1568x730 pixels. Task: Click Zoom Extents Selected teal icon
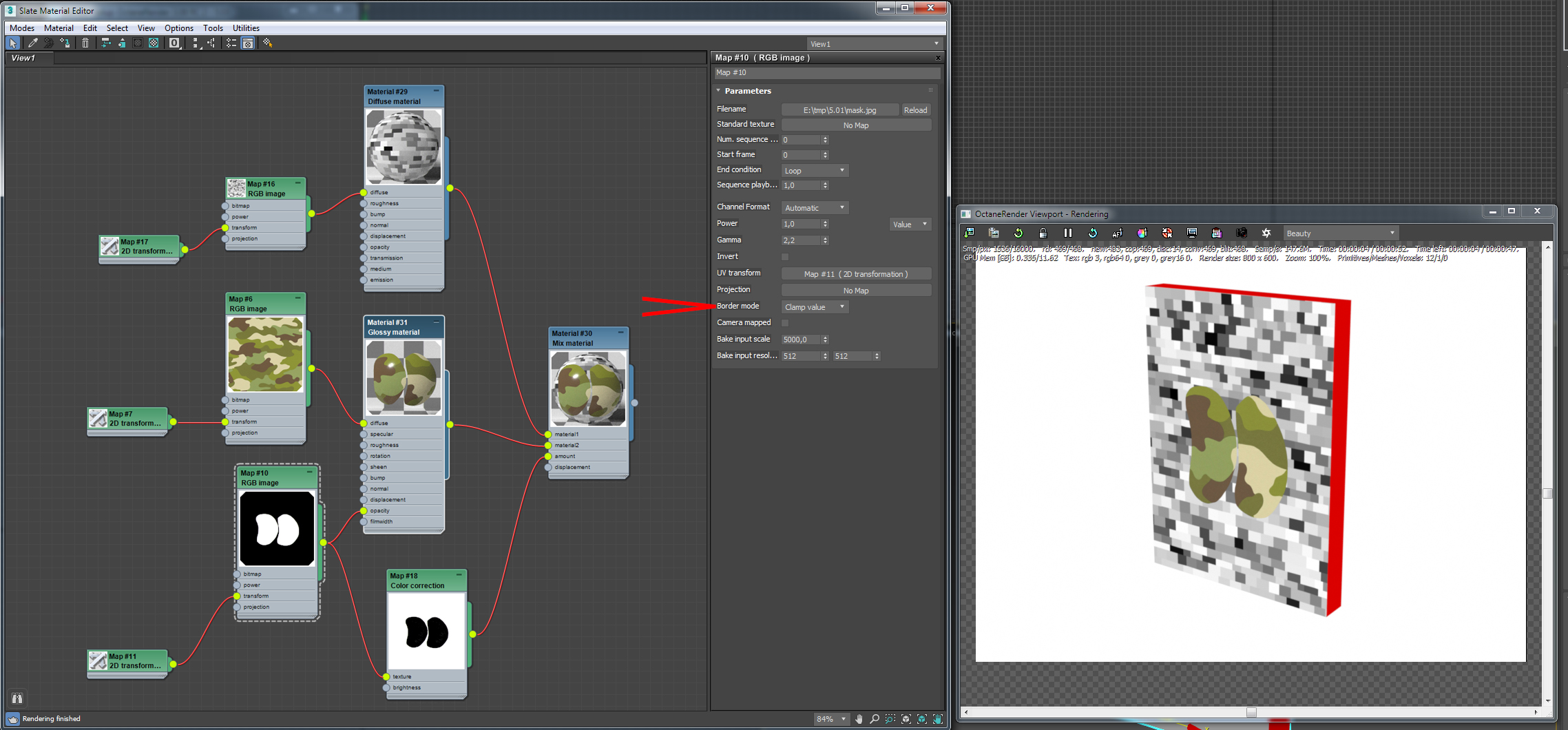(x=922, y=719)
